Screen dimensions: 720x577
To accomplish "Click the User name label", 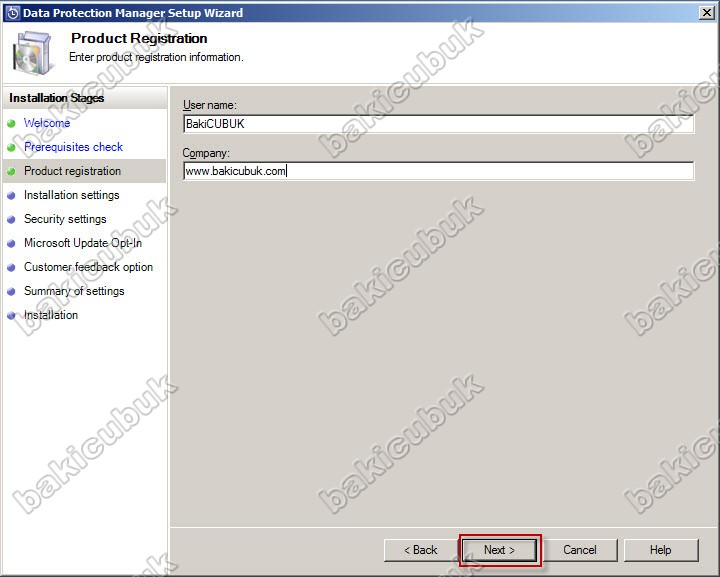I will (210, 105).
